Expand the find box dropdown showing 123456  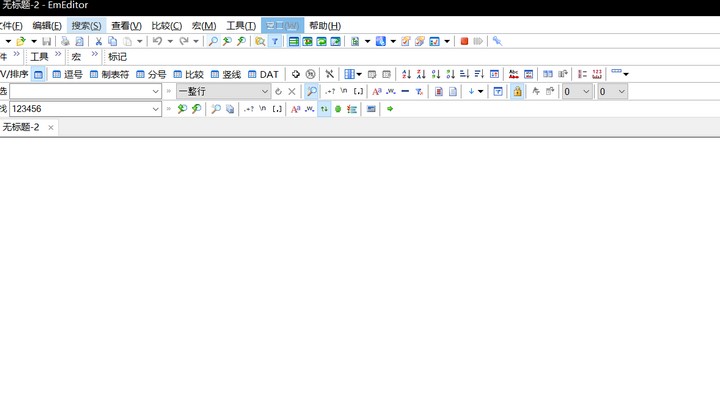156,109
